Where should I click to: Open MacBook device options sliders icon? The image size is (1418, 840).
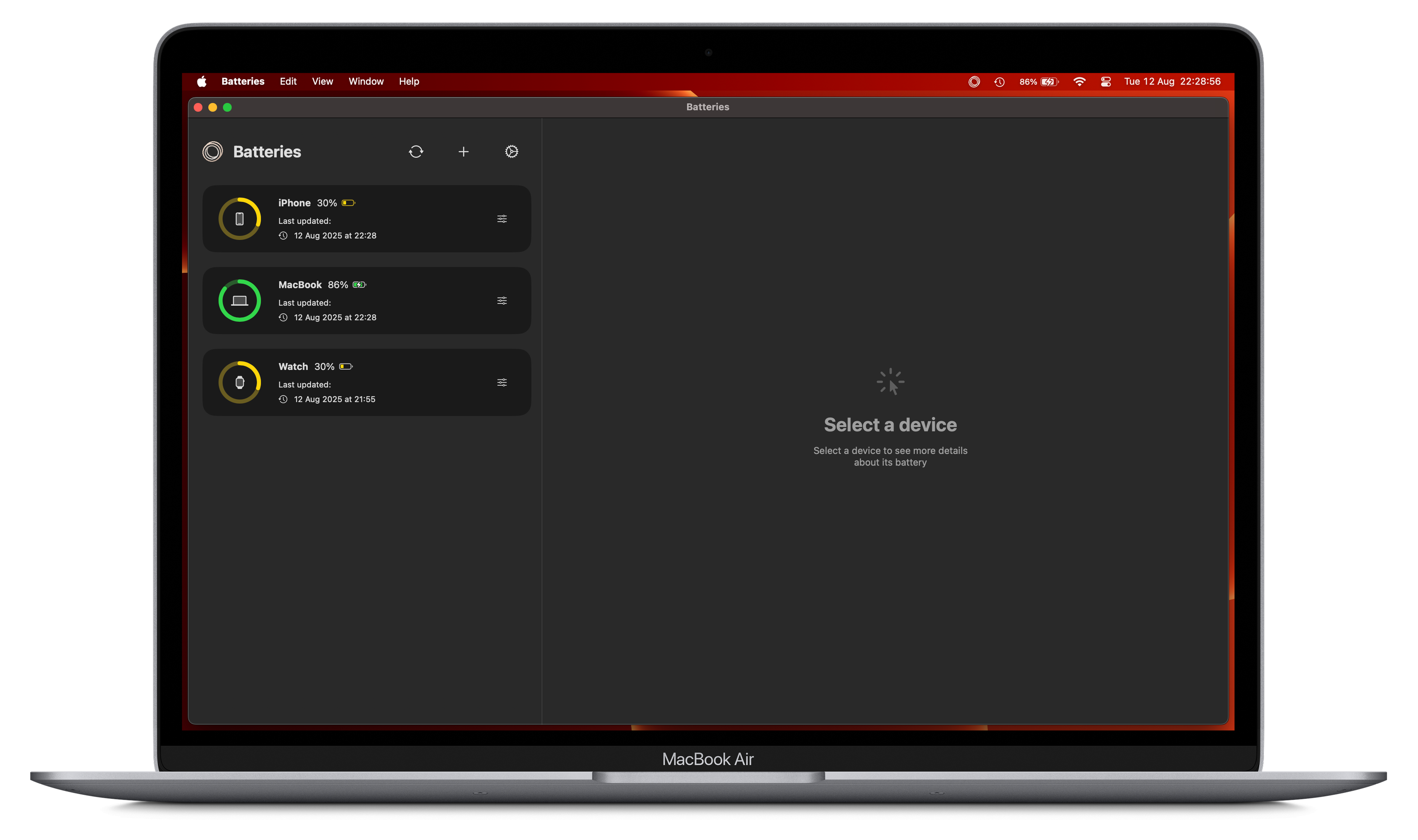coord(502,300)
